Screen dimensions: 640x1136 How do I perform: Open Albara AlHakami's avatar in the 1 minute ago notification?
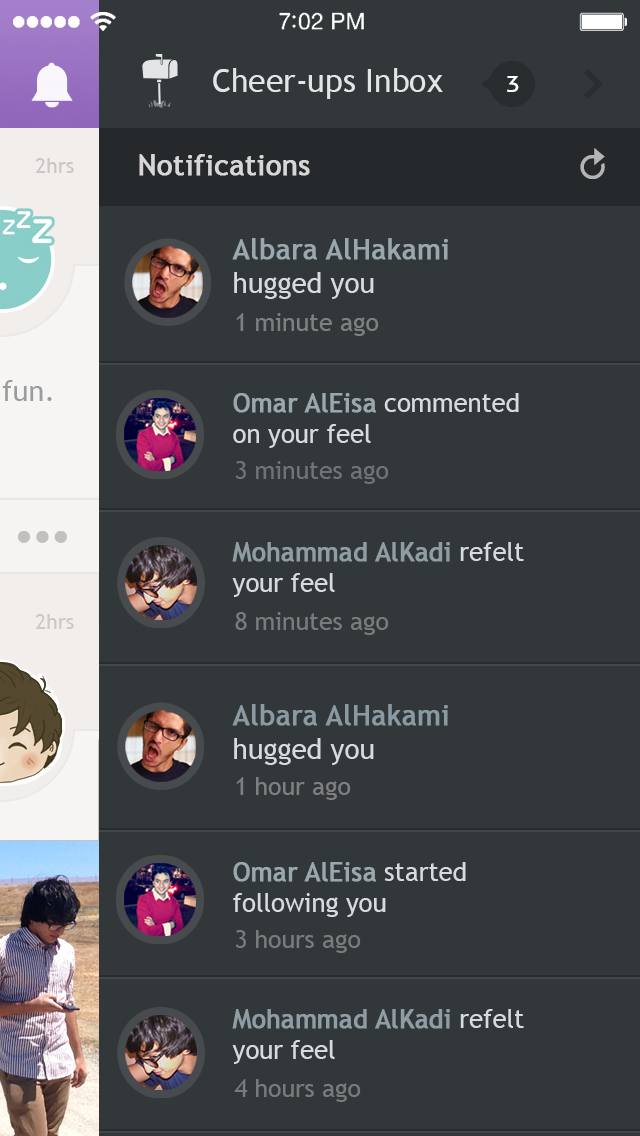[167, 282]
